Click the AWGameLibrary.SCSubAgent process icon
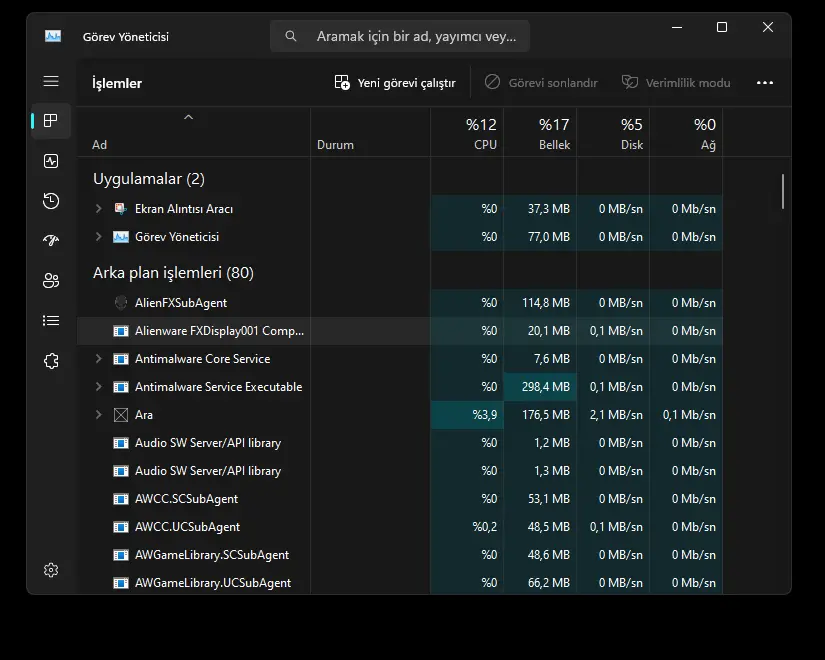This screenshot has height=660, width=825. [120, 555]
